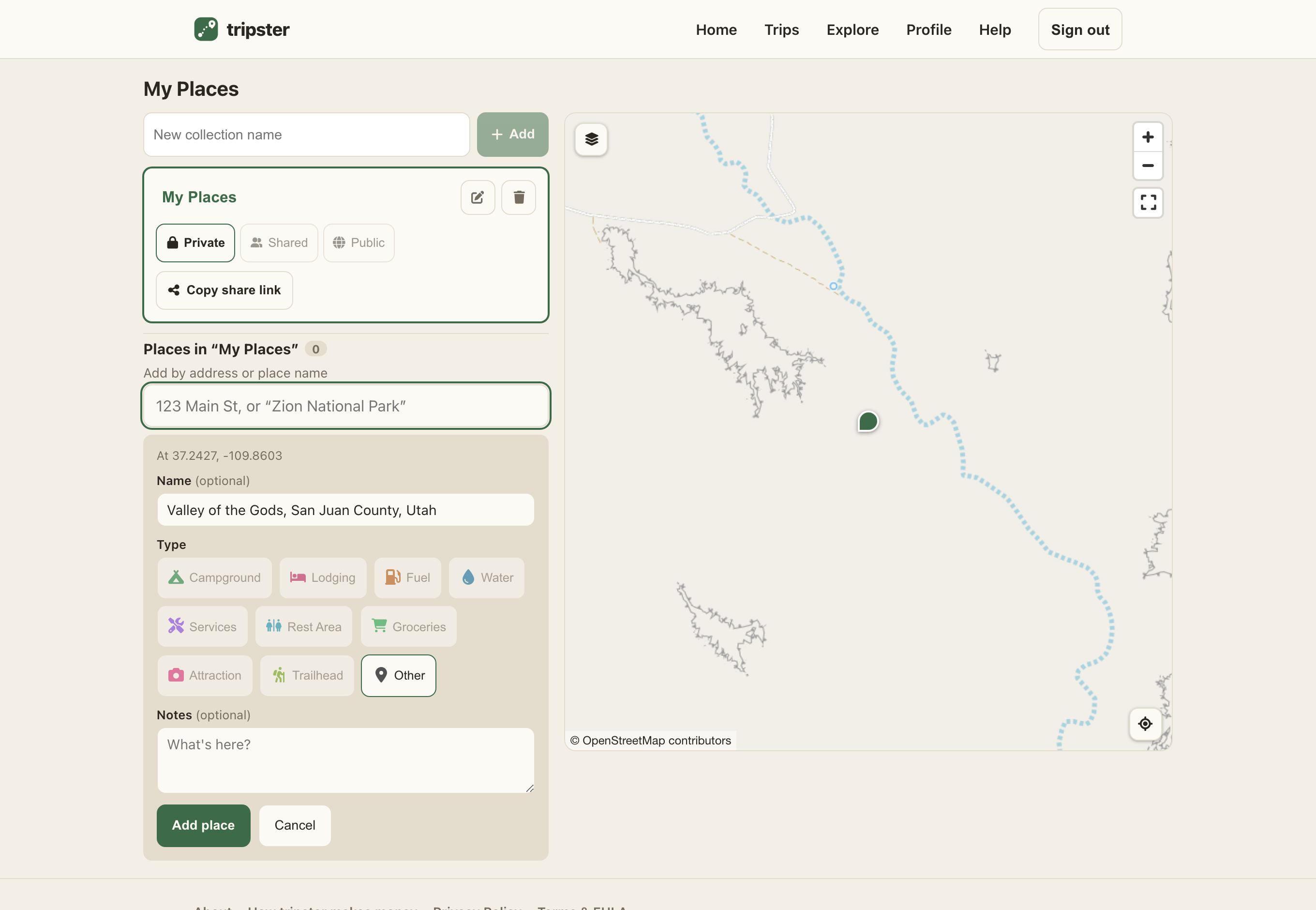
Task: Choose Trailhead as place type
Action: 307,675
